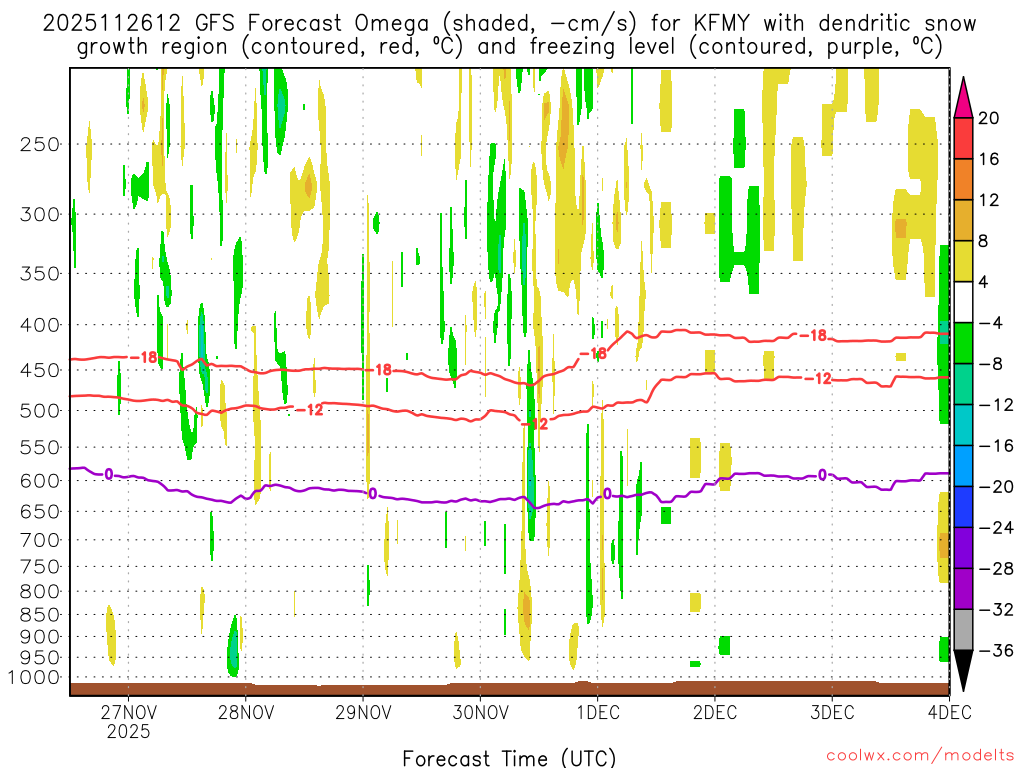Click the black bottom arrow of color bar
Image resolution: width=1024 pixels, height=768 pixels.
tap(963, 671)
